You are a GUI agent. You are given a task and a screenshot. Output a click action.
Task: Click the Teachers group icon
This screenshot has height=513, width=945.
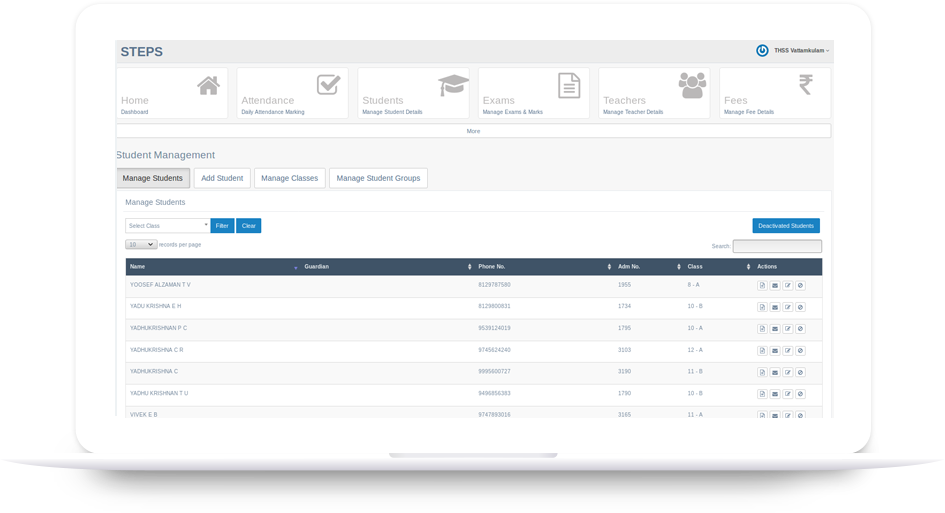tap(692, 86)
